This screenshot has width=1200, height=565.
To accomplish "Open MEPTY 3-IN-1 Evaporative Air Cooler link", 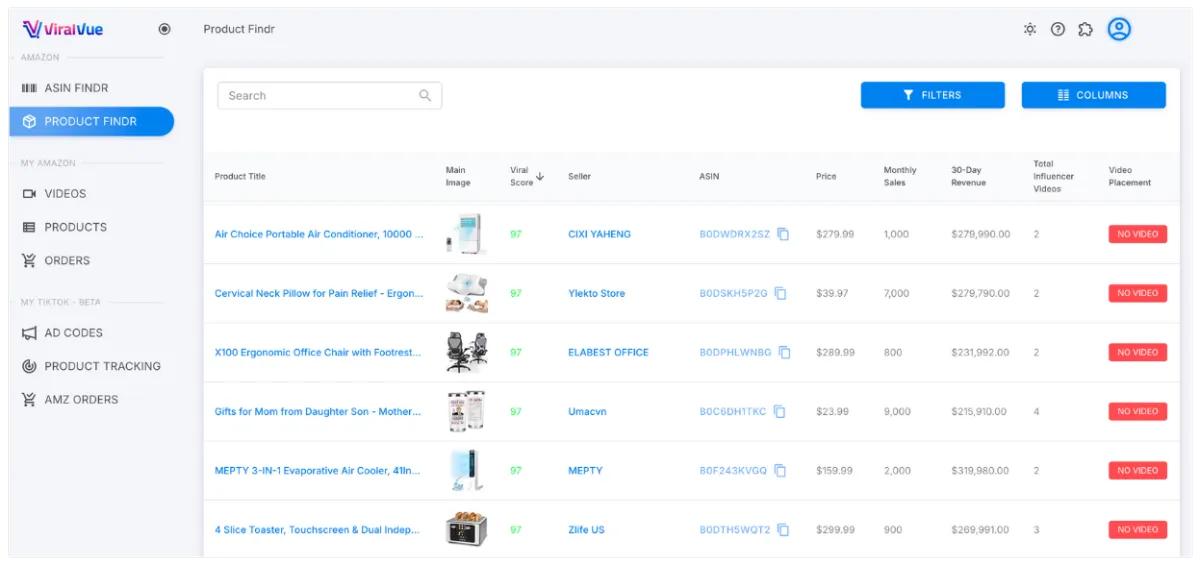I will click(x=318, y=471).
